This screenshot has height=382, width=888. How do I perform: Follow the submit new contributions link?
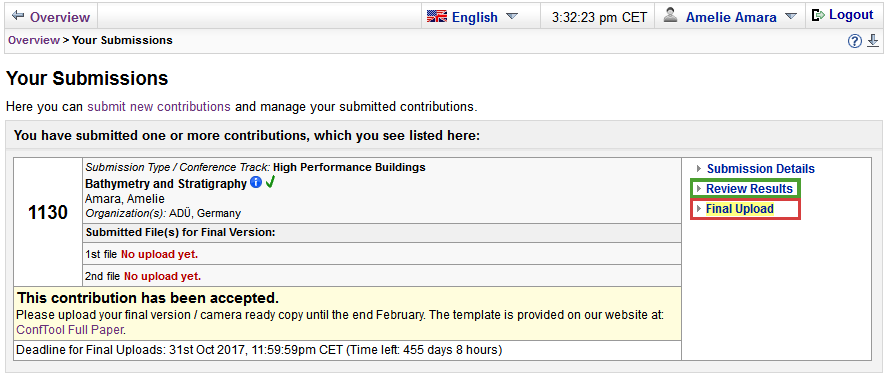click(159, 106)
